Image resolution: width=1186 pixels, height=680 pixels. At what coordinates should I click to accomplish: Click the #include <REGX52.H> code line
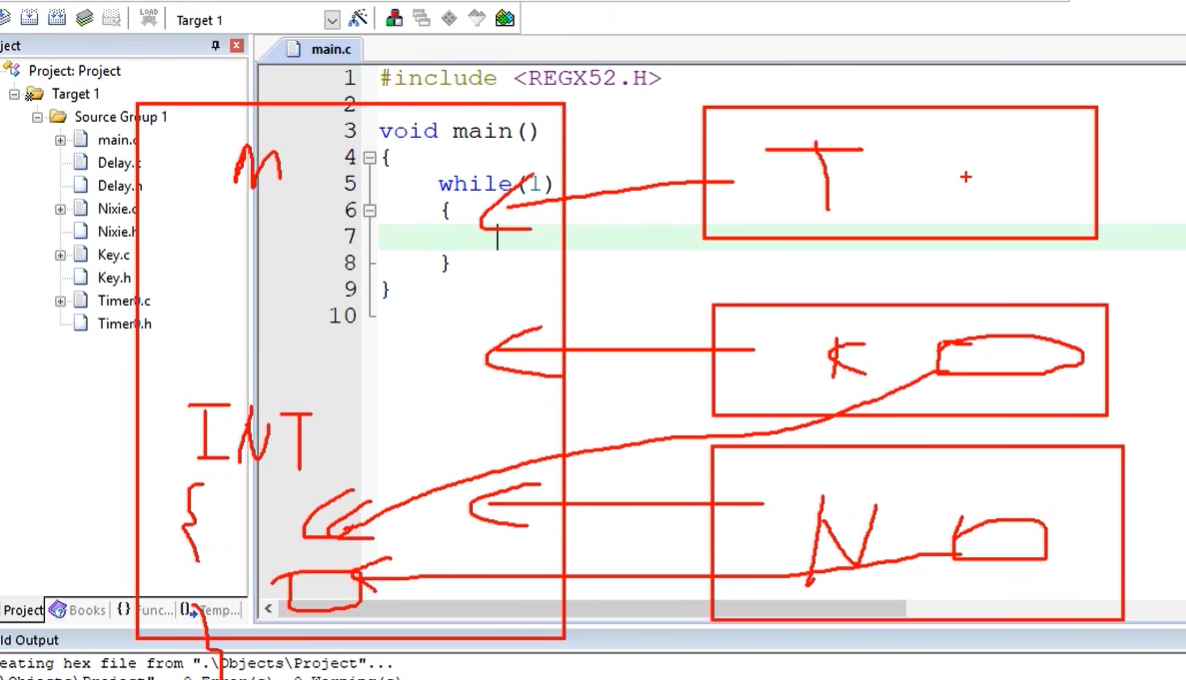520,79
